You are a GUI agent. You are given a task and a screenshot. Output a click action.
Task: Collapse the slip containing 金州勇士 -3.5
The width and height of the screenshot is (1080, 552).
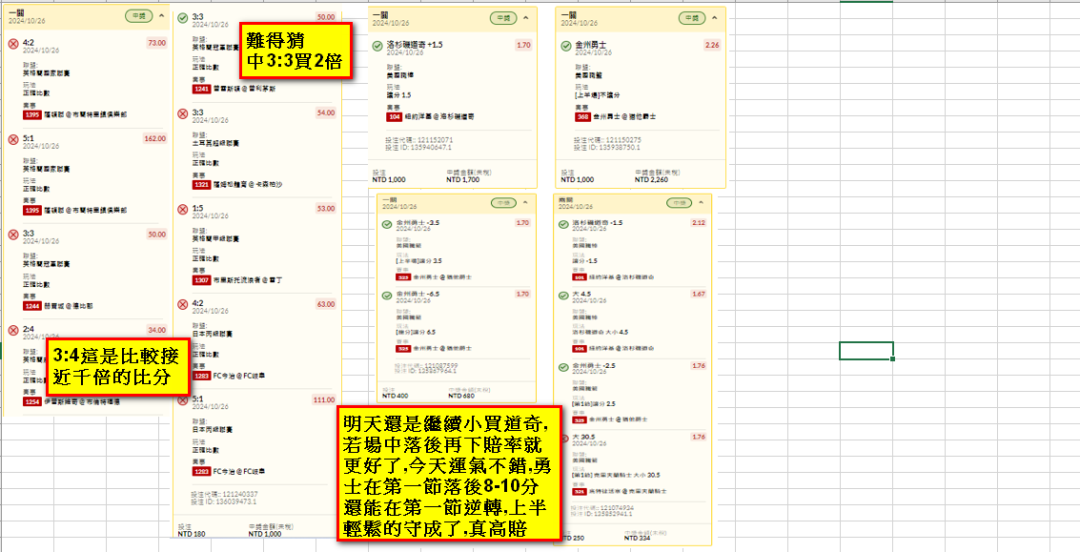(525, 203)
